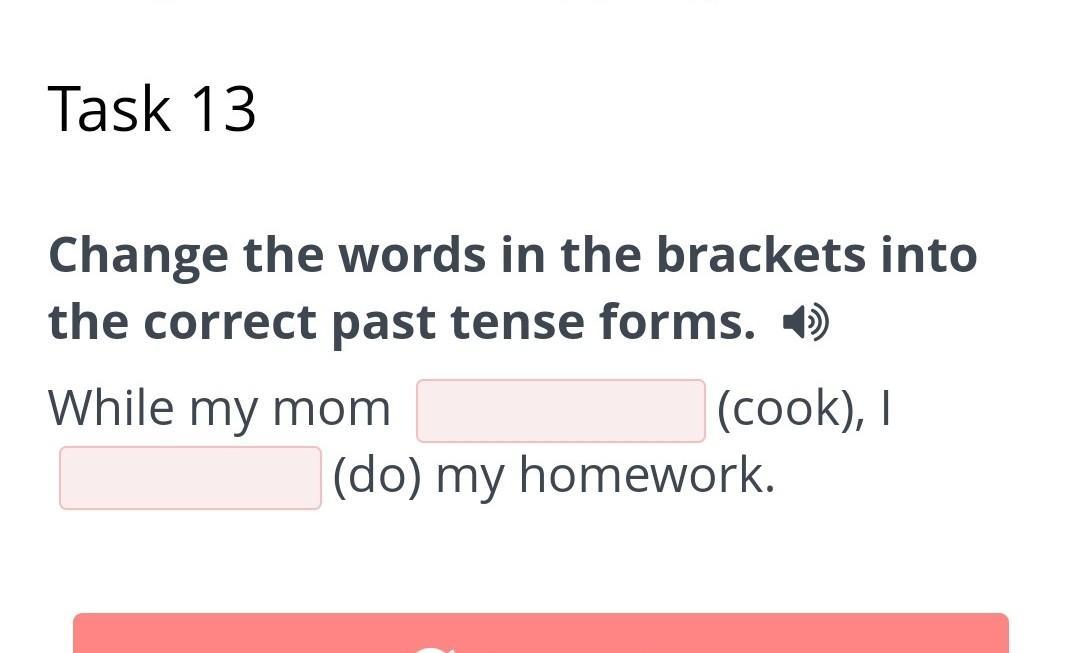The height and width of the screenshot is (653, 1080).
Task: Play the audio speaker icon beside instructions
Action: click(805, 322)
